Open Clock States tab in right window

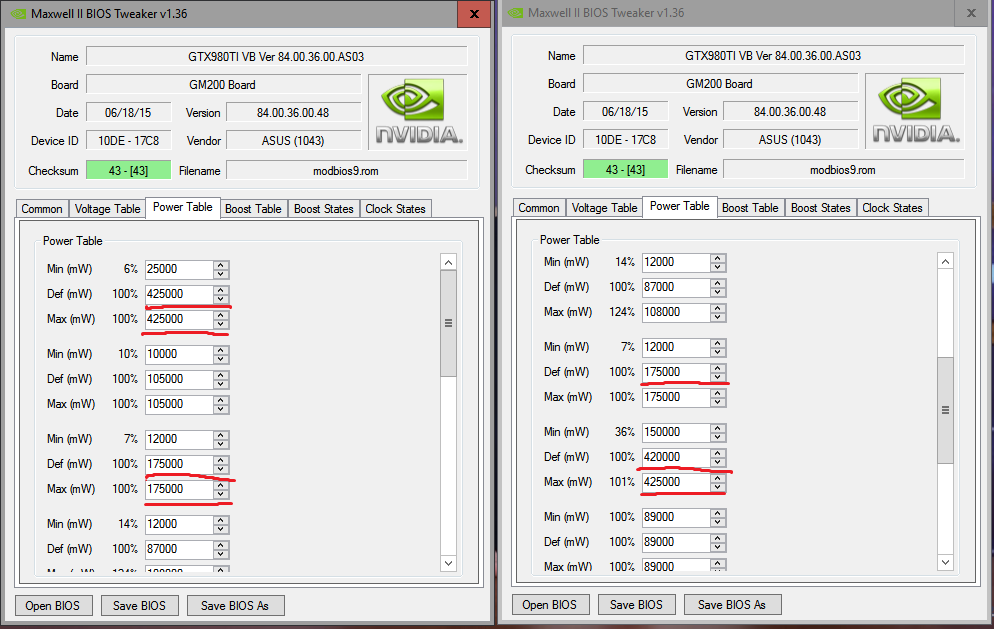point(892,207)
